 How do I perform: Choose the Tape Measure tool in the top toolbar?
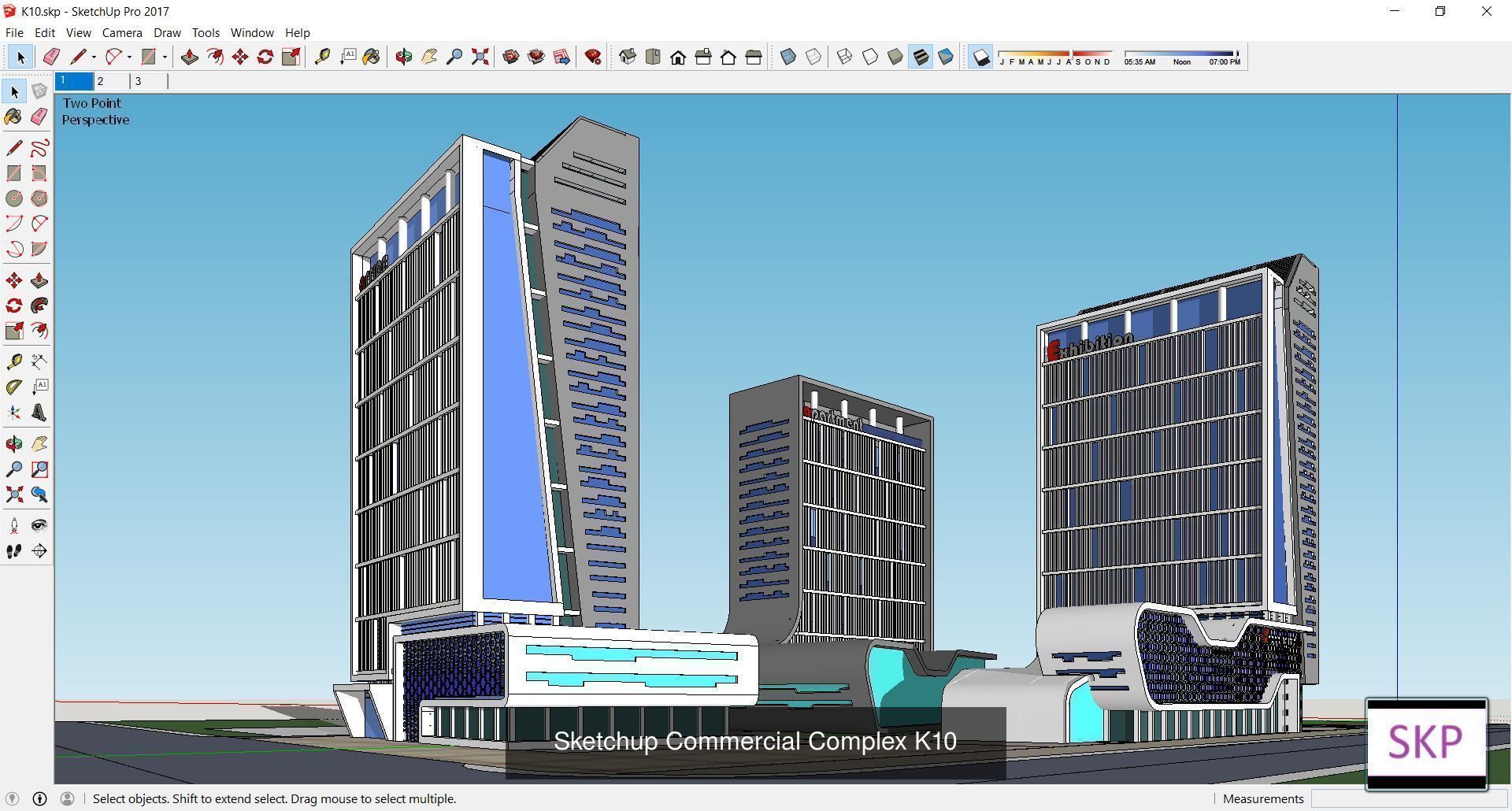click(322, 57)
